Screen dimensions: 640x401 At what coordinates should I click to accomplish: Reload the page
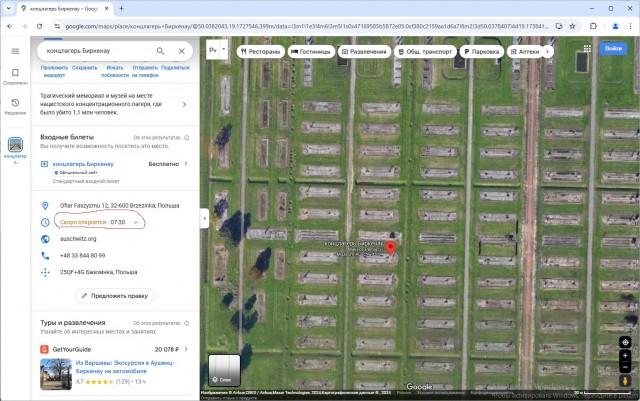[39, 26]
